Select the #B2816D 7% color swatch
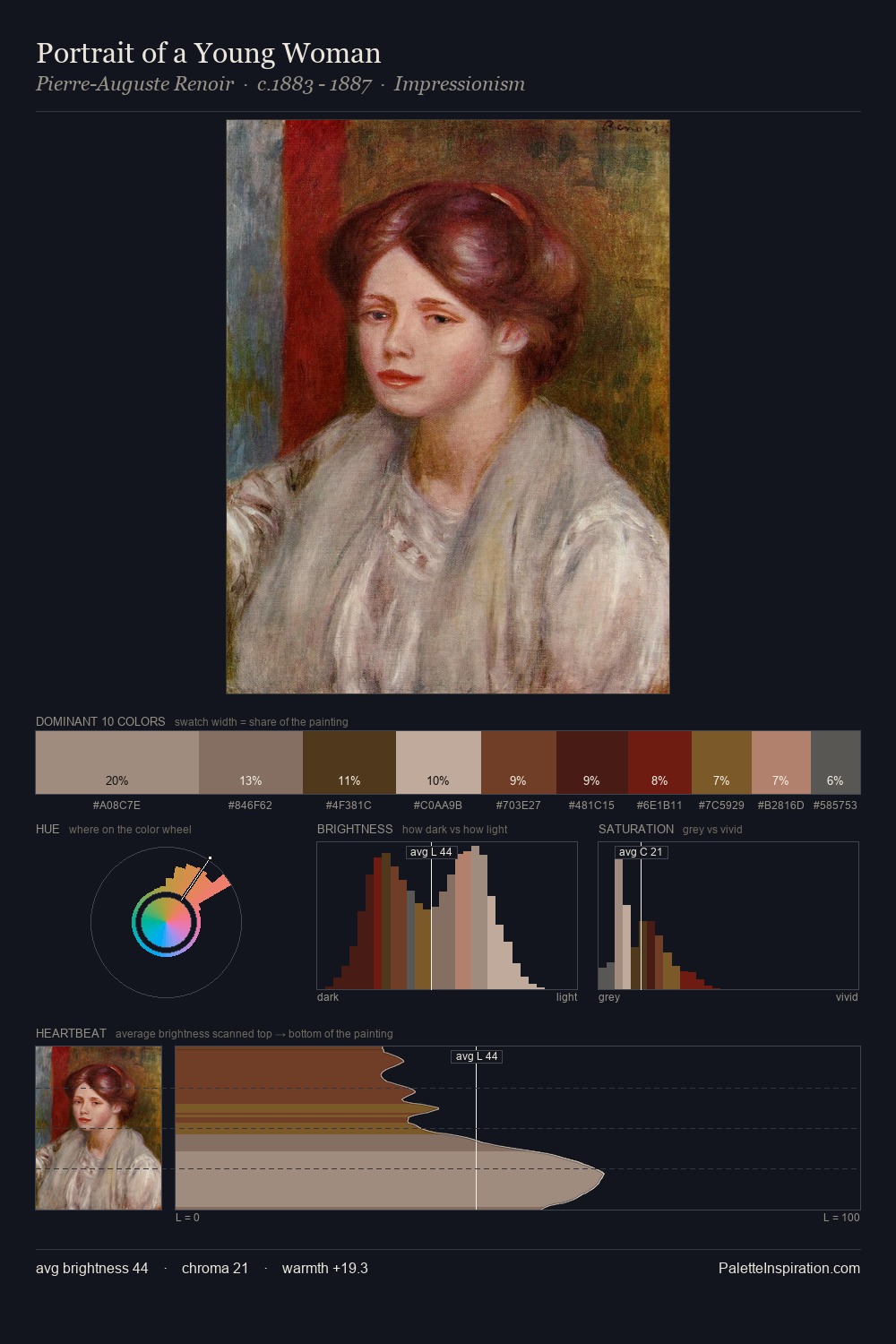 coord(781,762)
